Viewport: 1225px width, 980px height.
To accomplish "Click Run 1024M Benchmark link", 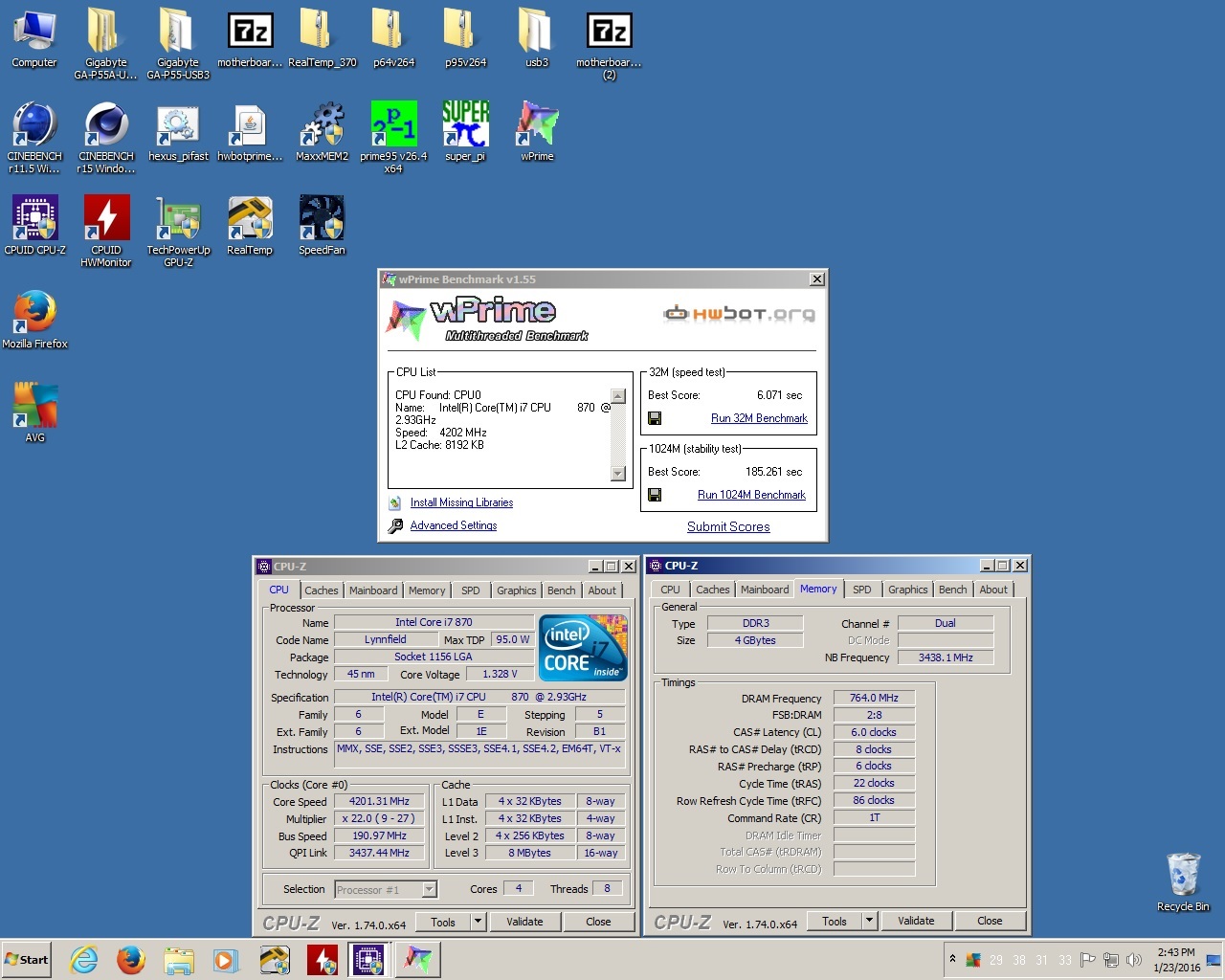I will (751, 495).
